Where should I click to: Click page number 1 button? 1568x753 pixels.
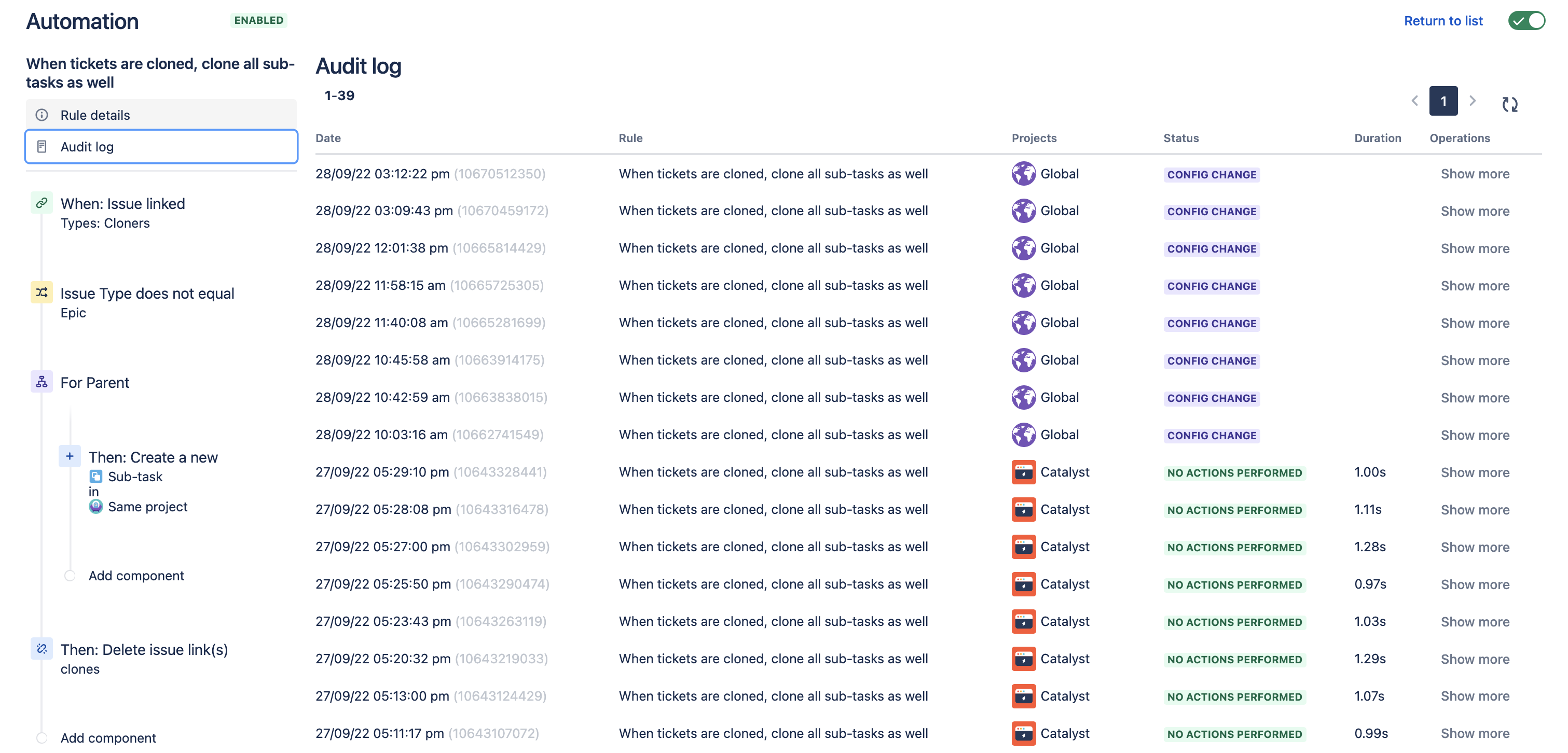1443,101
